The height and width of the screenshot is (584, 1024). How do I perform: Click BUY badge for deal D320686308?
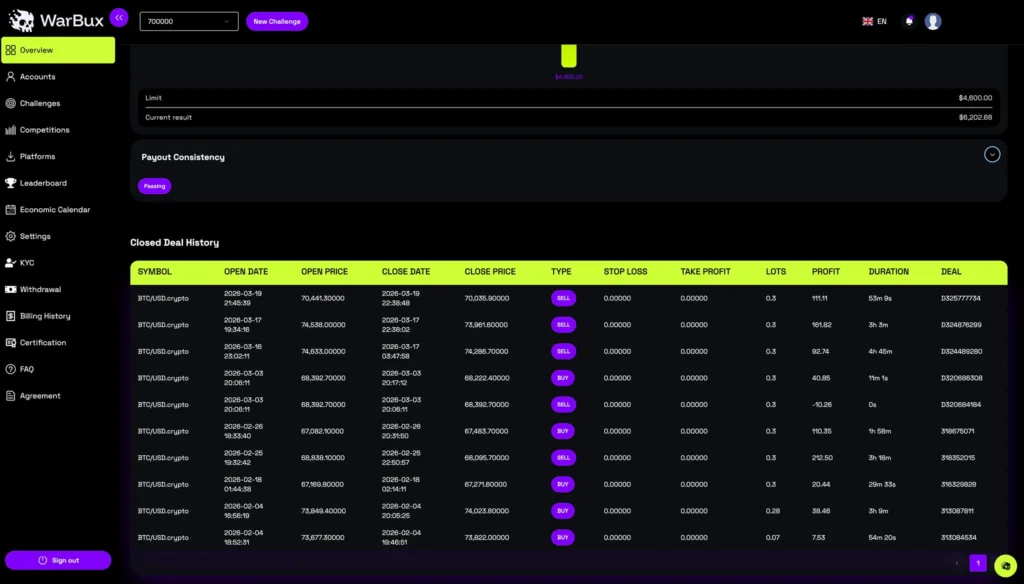tap(563, 378)
